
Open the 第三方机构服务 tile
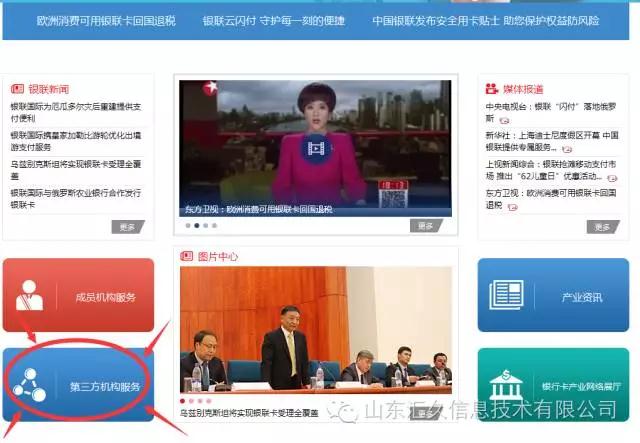pyautogui.click(x=78, y=385)
